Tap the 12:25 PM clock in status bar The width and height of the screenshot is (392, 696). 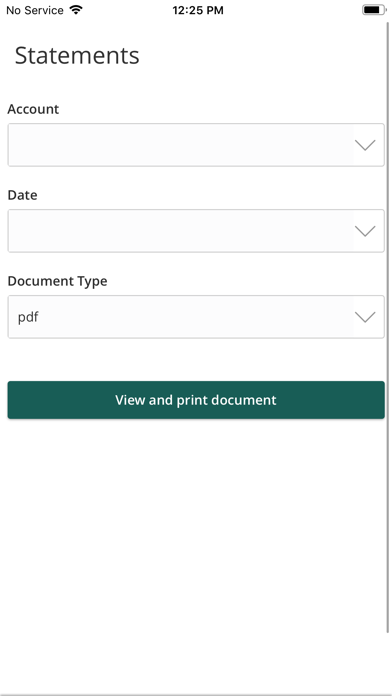pyautogui.click(x=198, y=10)
